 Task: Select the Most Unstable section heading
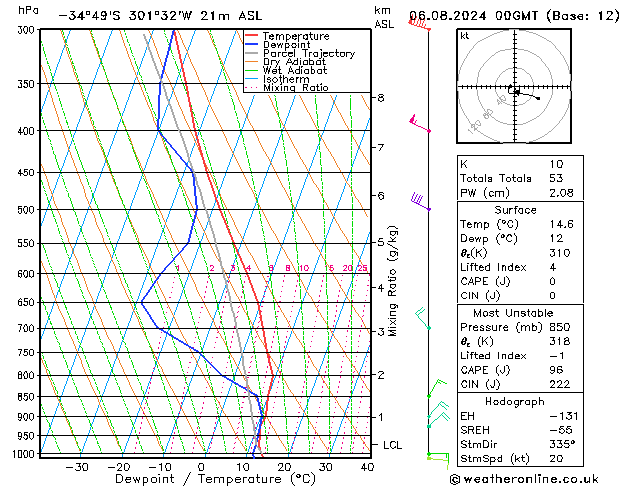(x=515, y=312)
